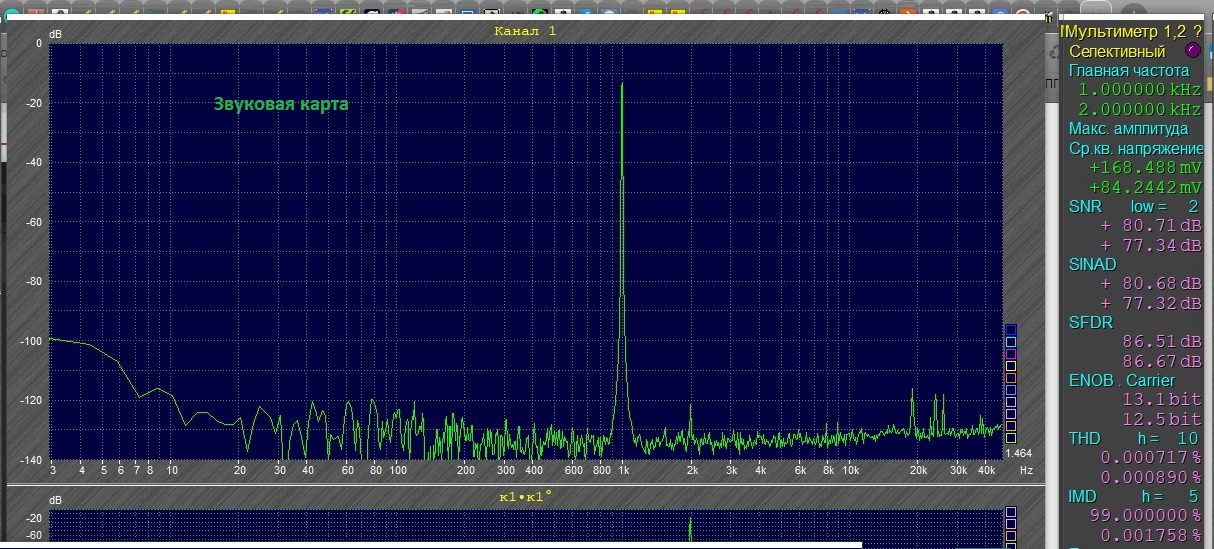Click the Селективный mode label

pos(1117,51)
